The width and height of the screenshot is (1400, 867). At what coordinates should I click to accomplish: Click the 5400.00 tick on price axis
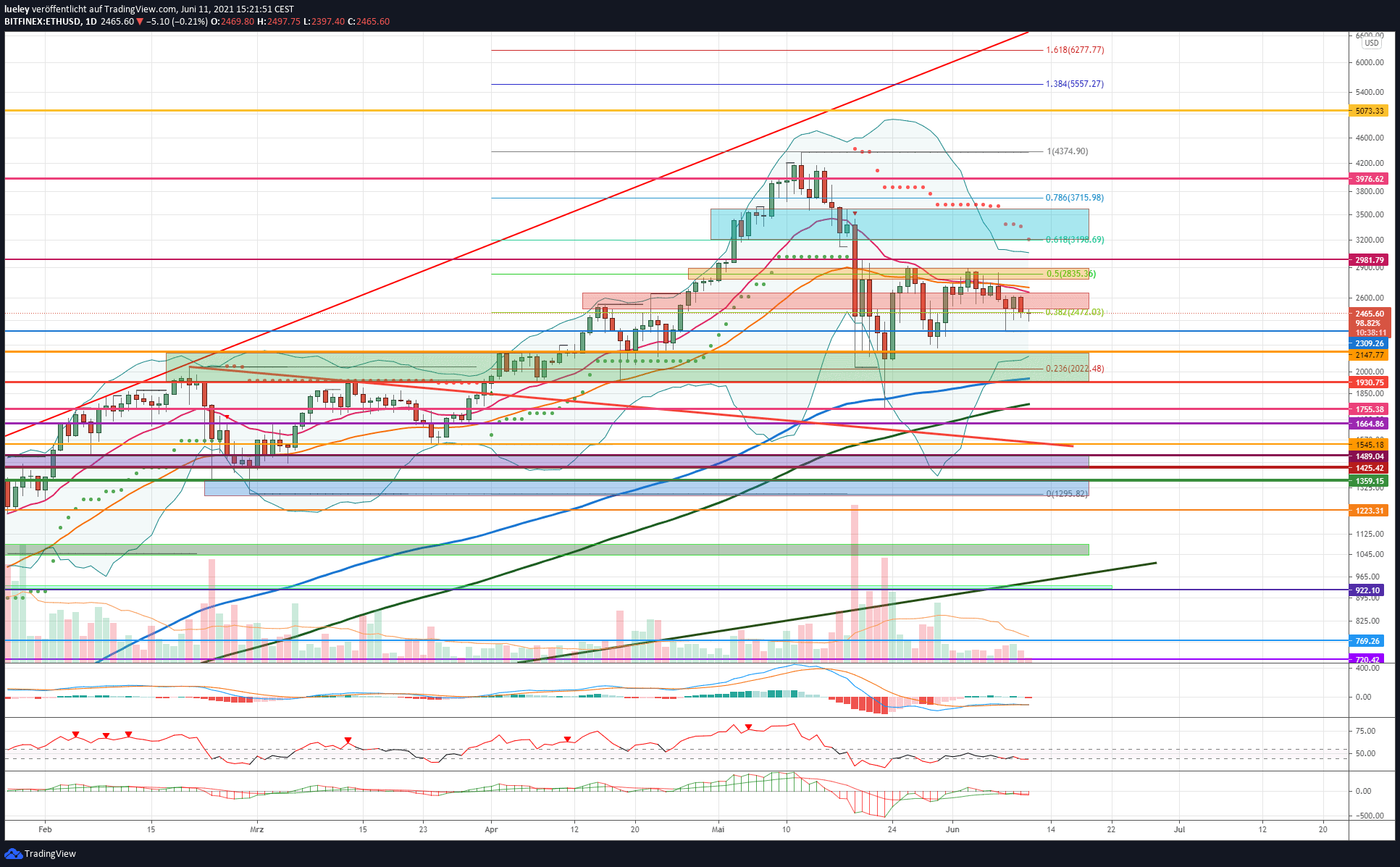[1369, 92]
